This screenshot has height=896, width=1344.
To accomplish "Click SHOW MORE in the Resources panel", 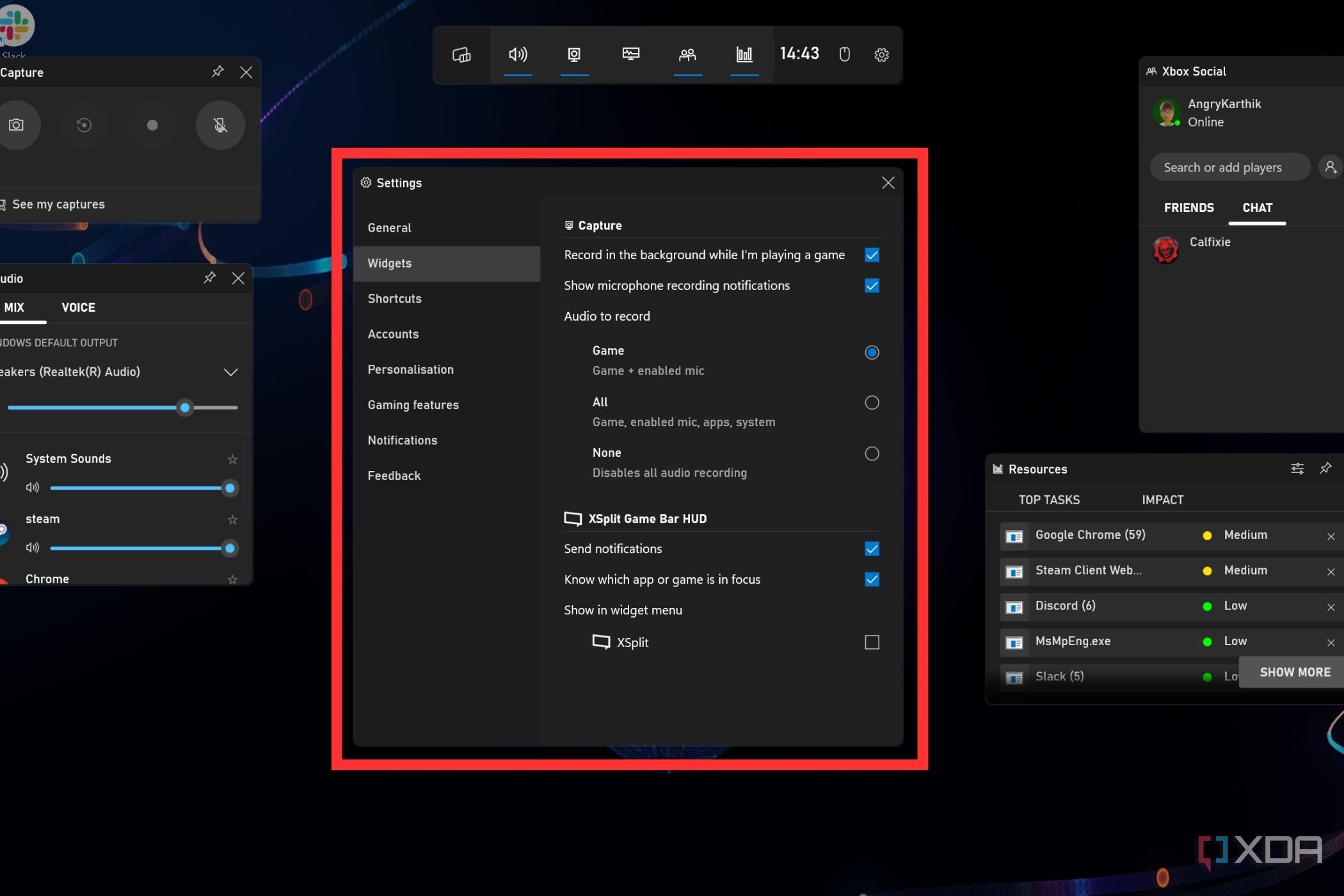I will click(x=1295, y=671).
